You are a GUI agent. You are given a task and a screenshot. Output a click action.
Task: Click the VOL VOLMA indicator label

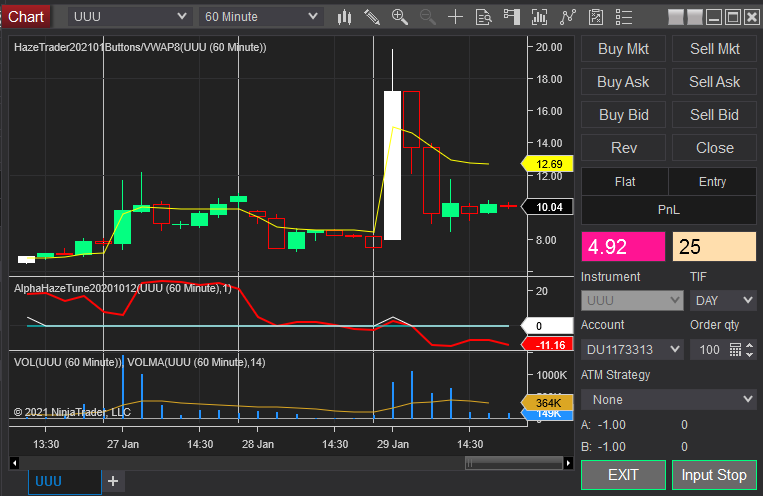(x=140, y=362)
